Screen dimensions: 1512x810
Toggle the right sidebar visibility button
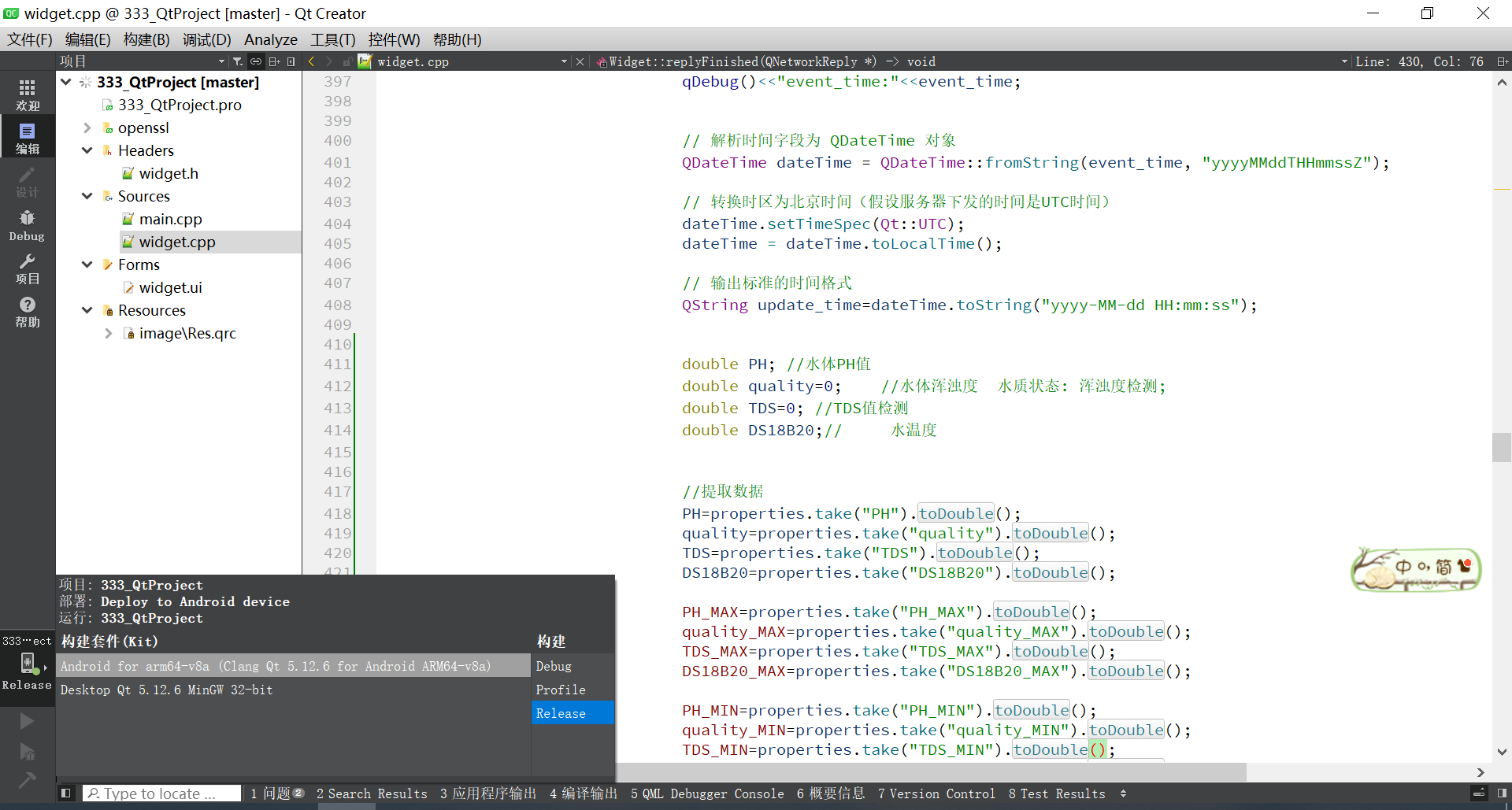click(x=1502, y=793)
